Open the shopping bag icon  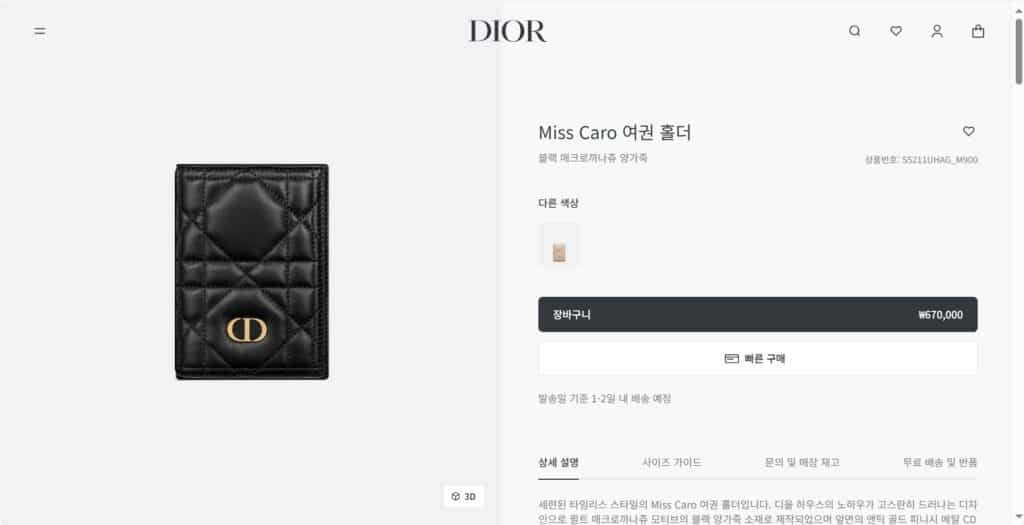[x=978, y=31]
